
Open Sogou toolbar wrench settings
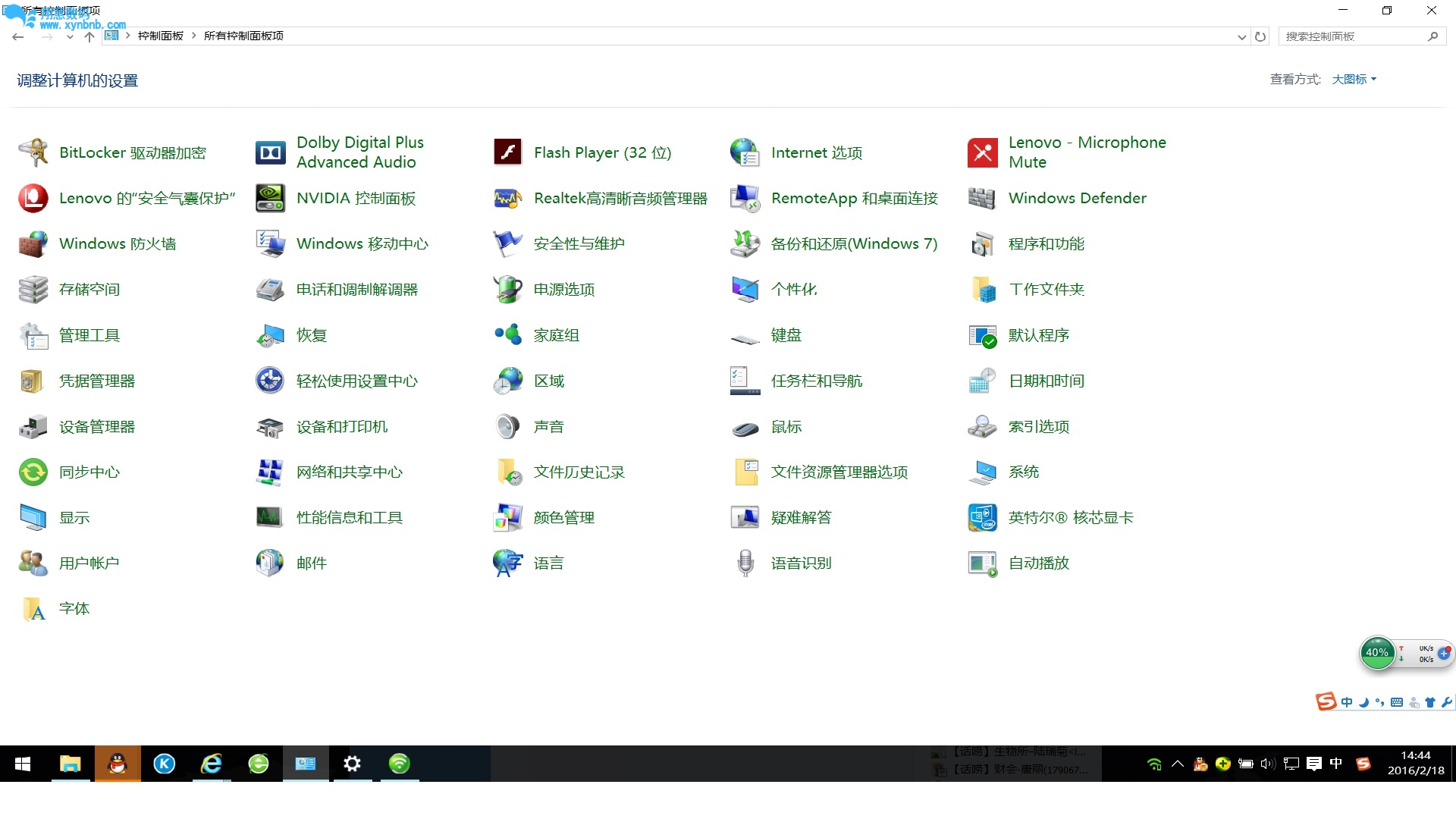click(1446, 702)
